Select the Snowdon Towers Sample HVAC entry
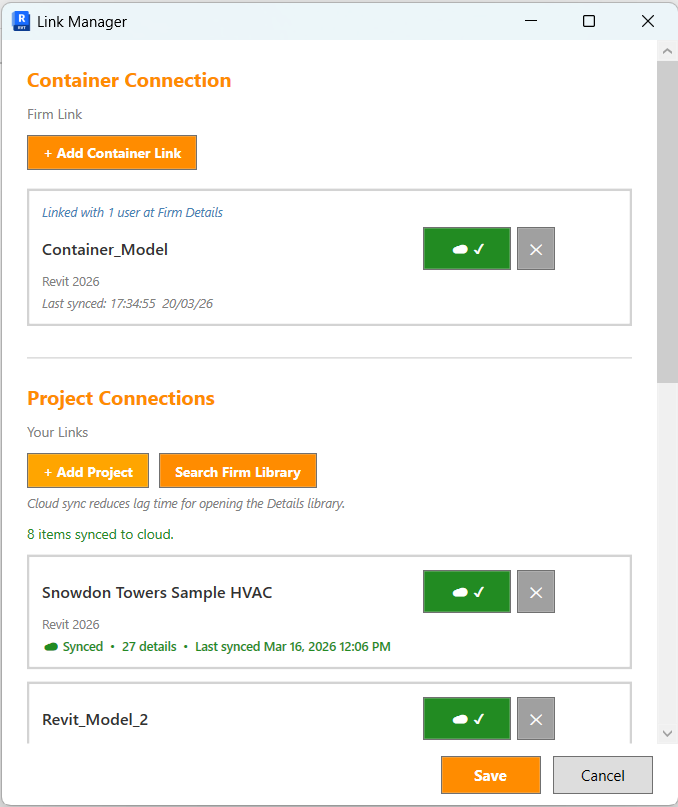The height and width of the screenshot is (807, 678). pos(157,593)
